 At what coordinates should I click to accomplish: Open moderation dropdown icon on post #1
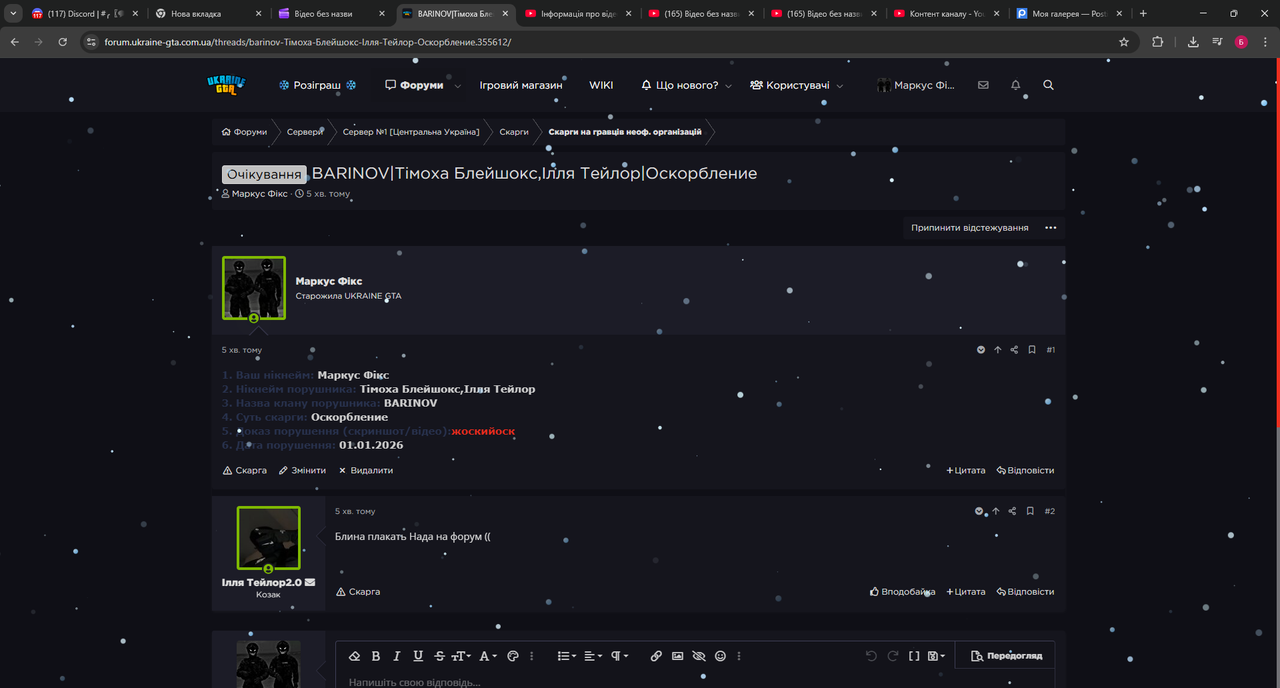click(981, 350)
